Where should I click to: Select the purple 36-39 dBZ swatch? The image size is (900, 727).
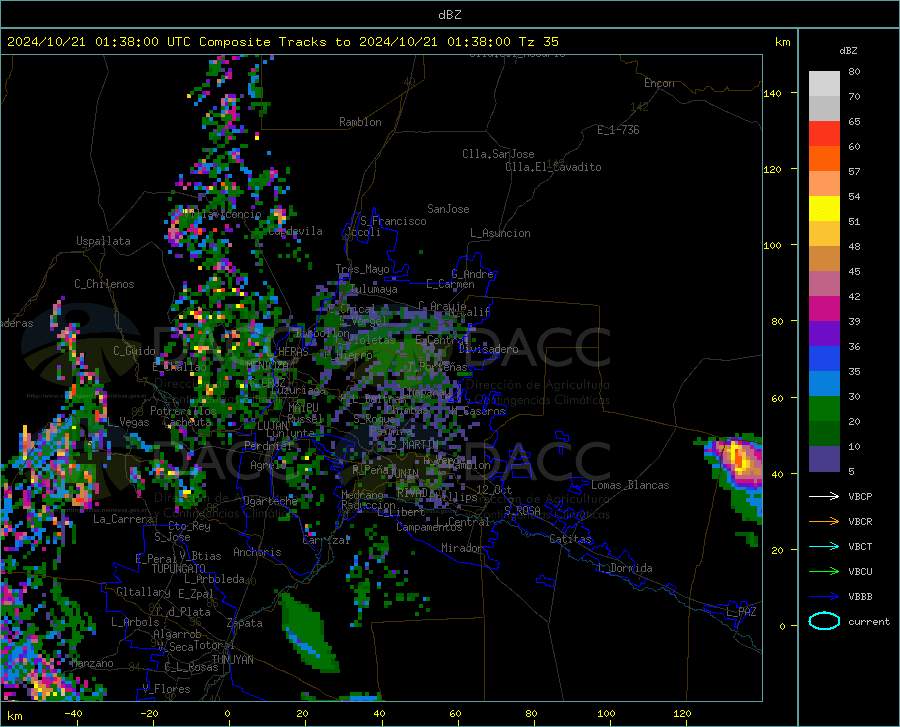coord(824,334)
